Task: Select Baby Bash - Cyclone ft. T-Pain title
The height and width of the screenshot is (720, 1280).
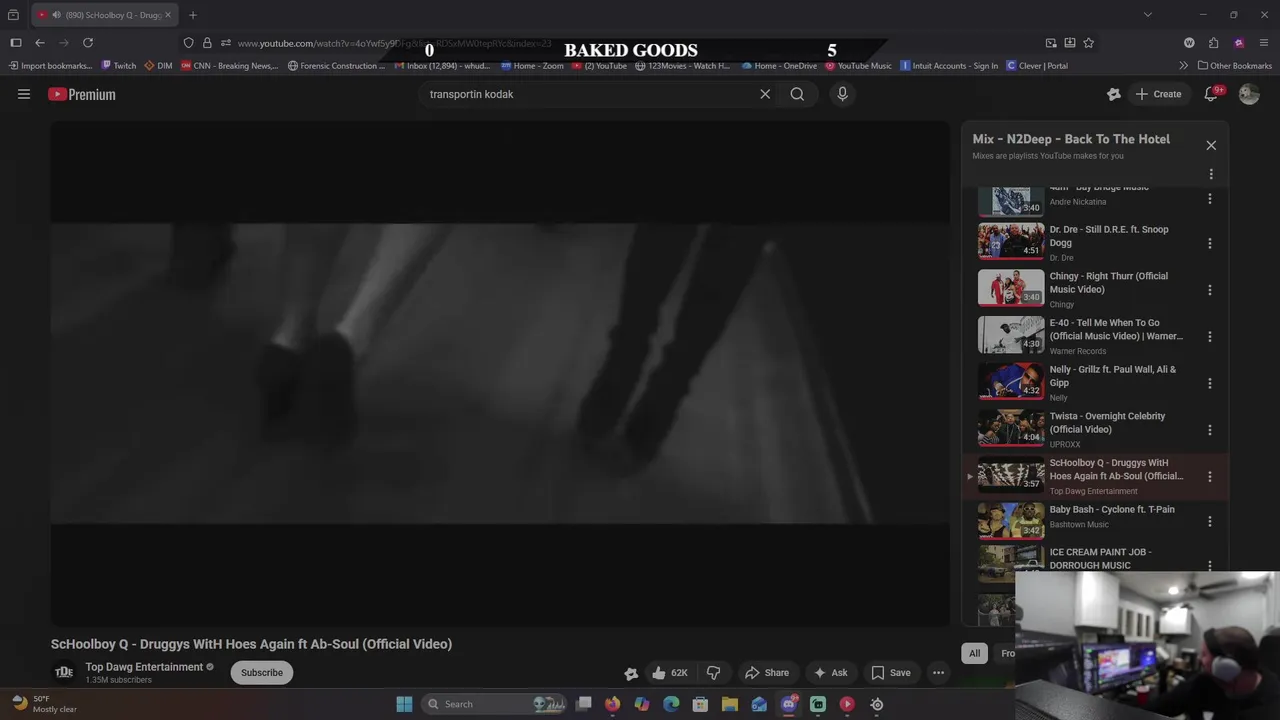Action: tap(1112, 509)
